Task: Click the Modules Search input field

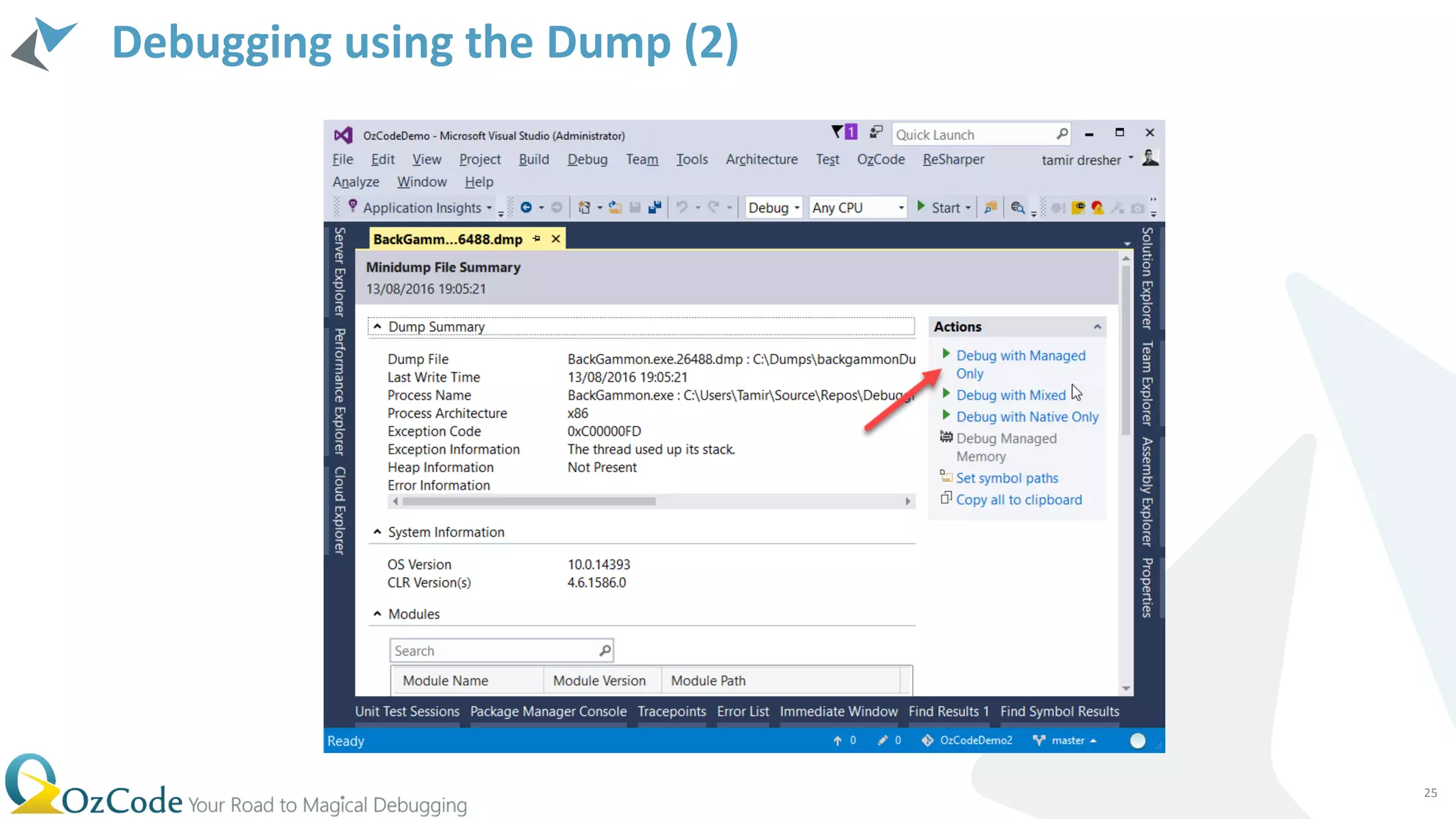Action: click(x=501, y=651)
